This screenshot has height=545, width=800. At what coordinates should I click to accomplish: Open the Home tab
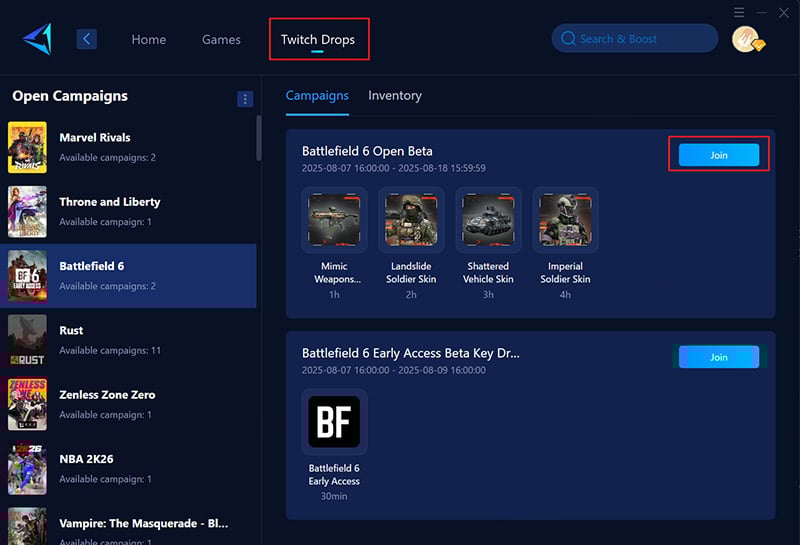coord(148,39)
